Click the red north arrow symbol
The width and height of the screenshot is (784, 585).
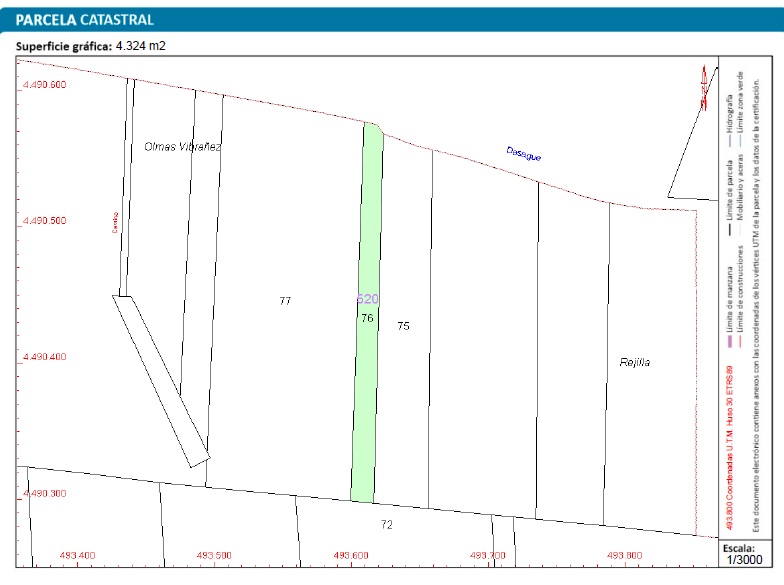[x=703, y=87]
